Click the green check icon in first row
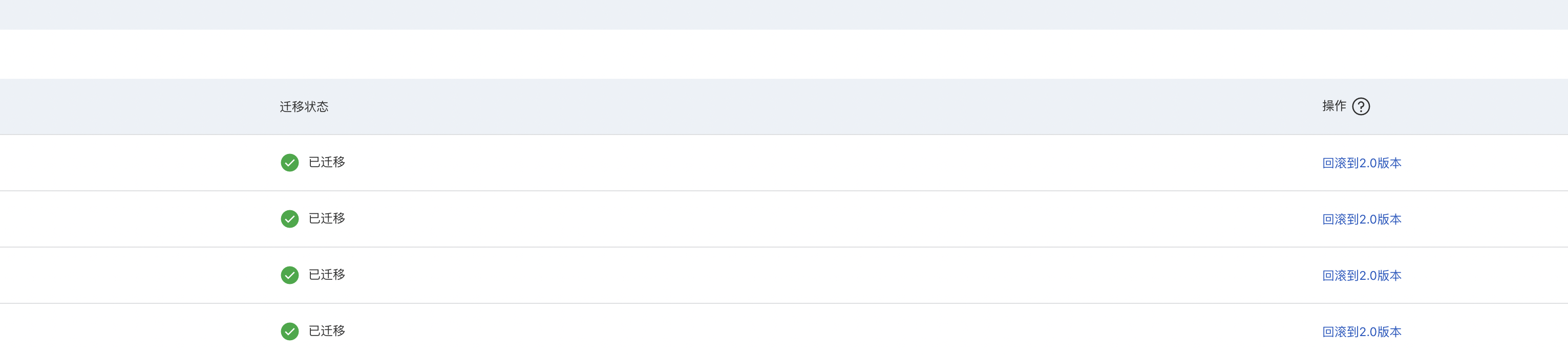Screen dimensions: 1568x355 [x=290, y=162]
